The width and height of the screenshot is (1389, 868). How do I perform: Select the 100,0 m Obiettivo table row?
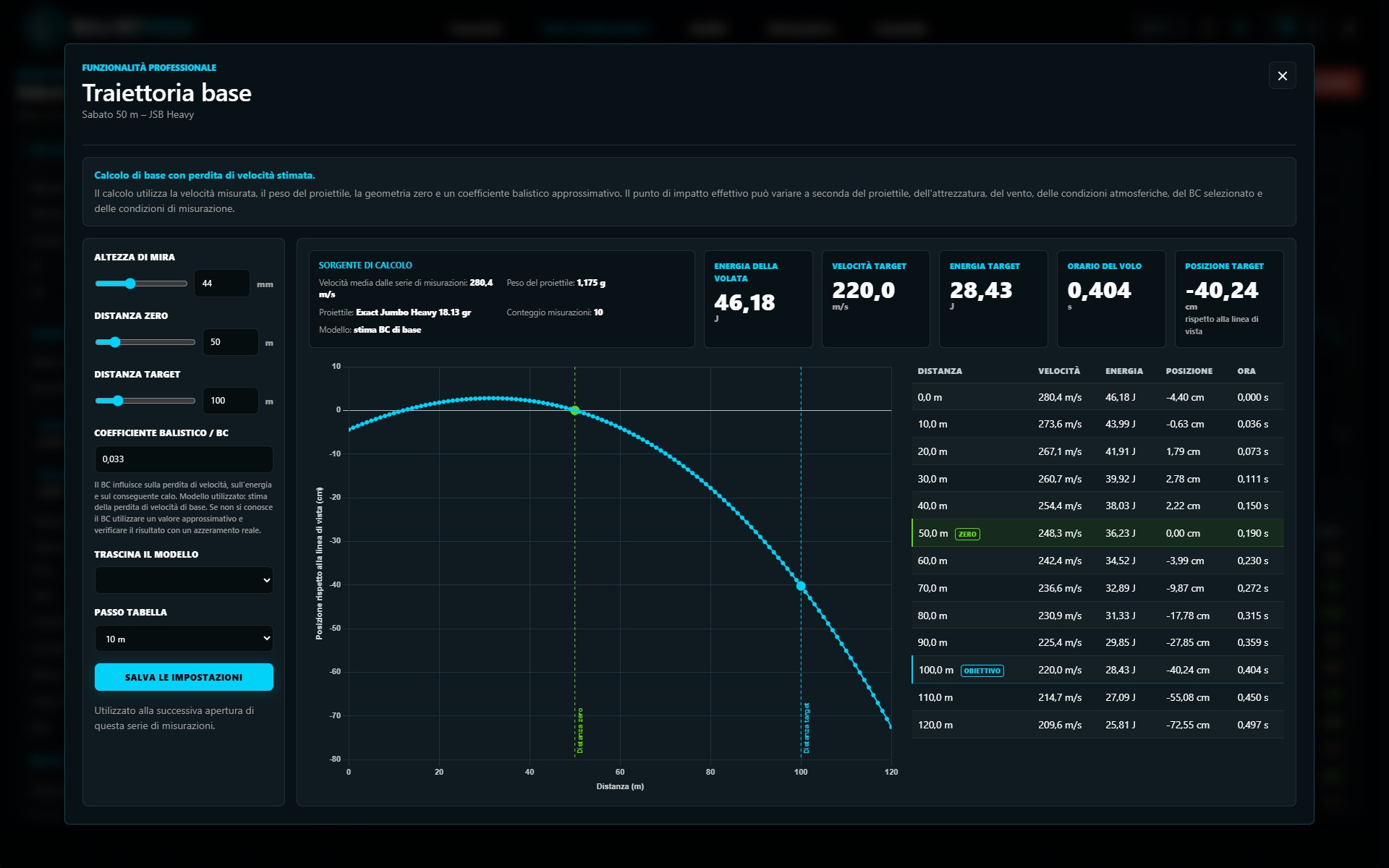(1097, 671)
